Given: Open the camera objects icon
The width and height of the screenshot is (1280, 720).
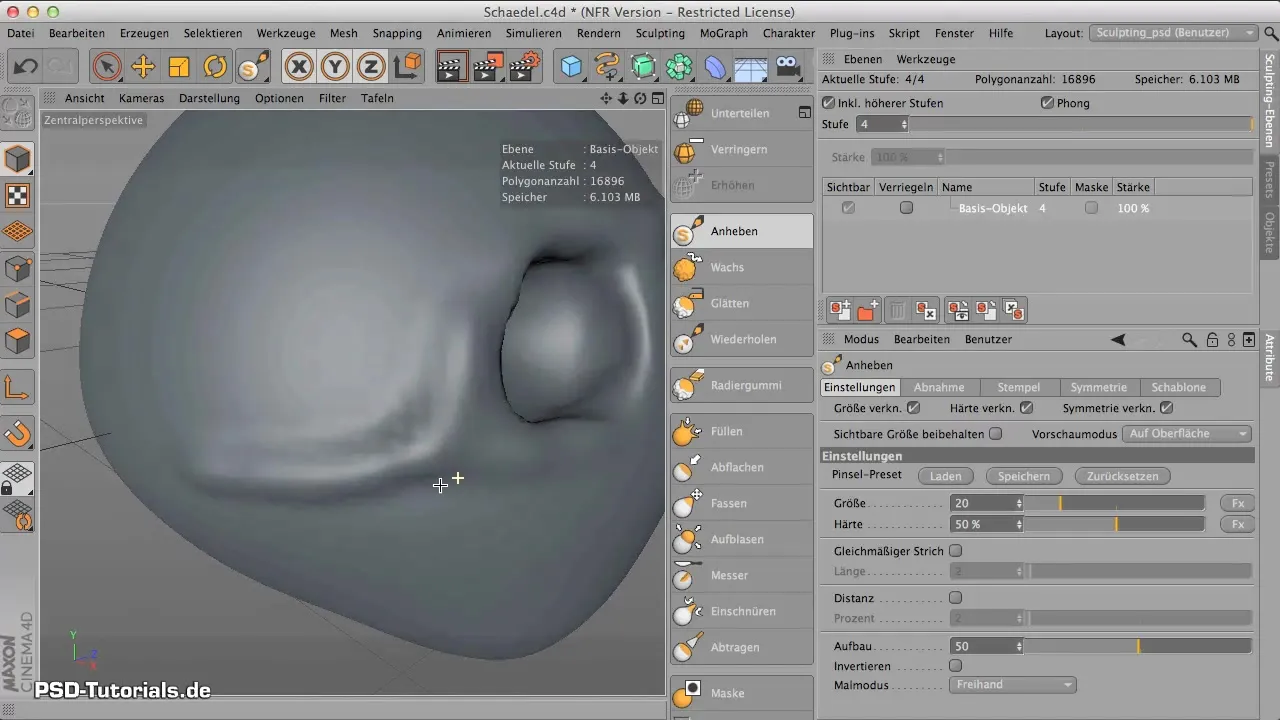Looking at the screenshot, I should [789, 67].
